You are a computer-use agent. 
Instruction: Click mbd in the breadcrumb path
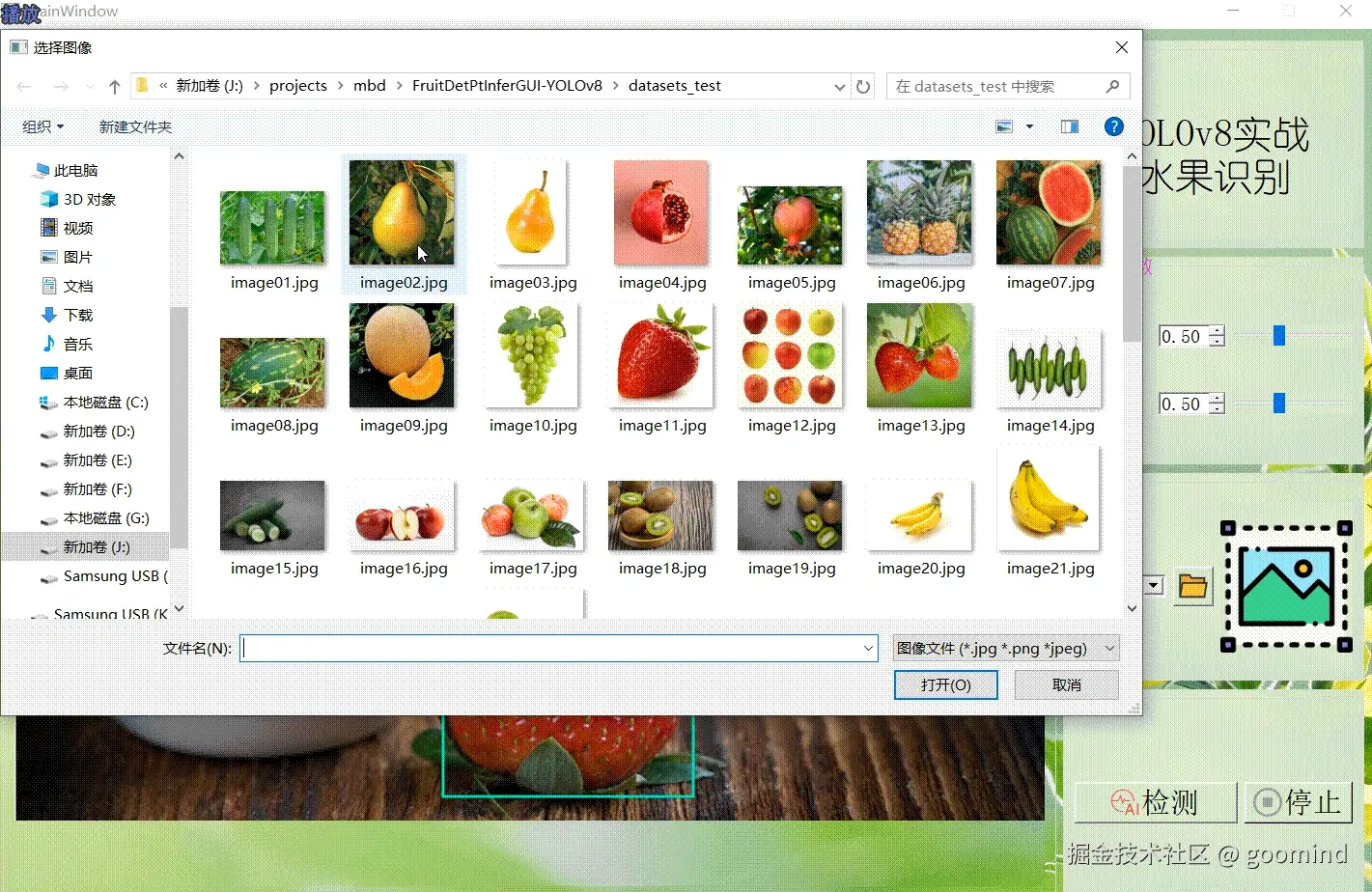coord(370,86)
